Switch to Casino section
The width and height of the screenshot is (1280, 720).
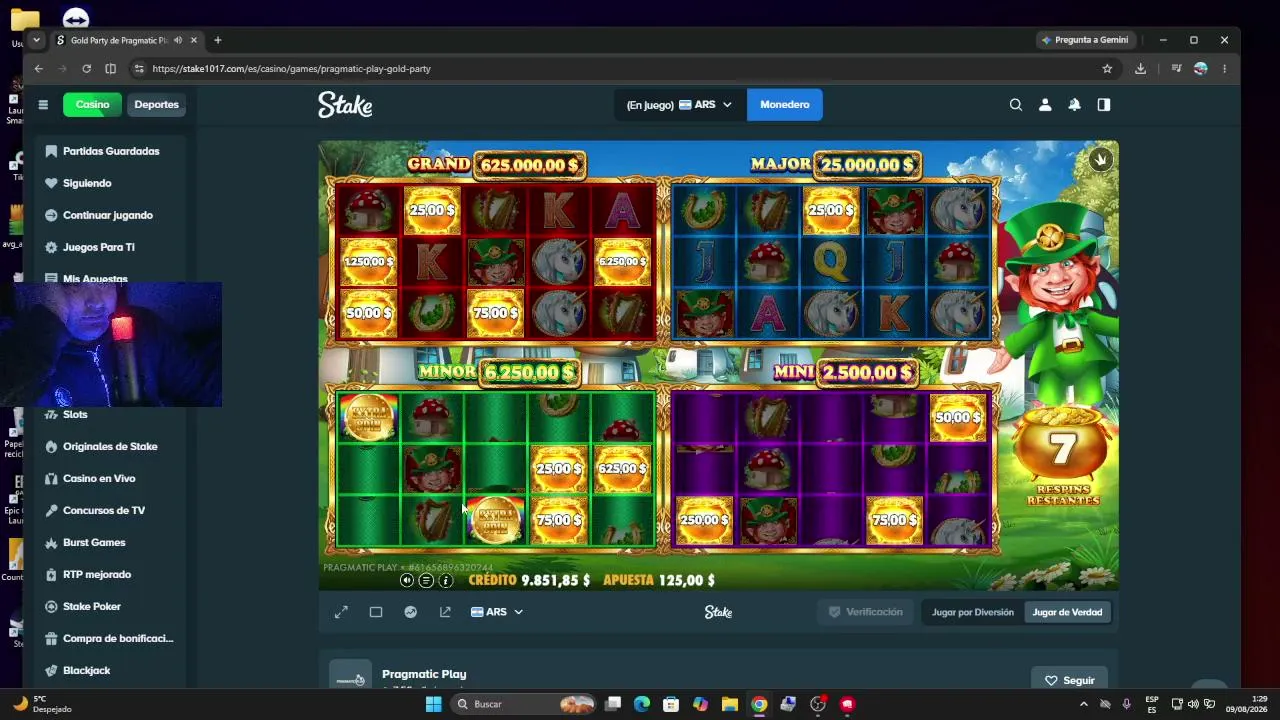pyautogui.click(x=92, y=104)
